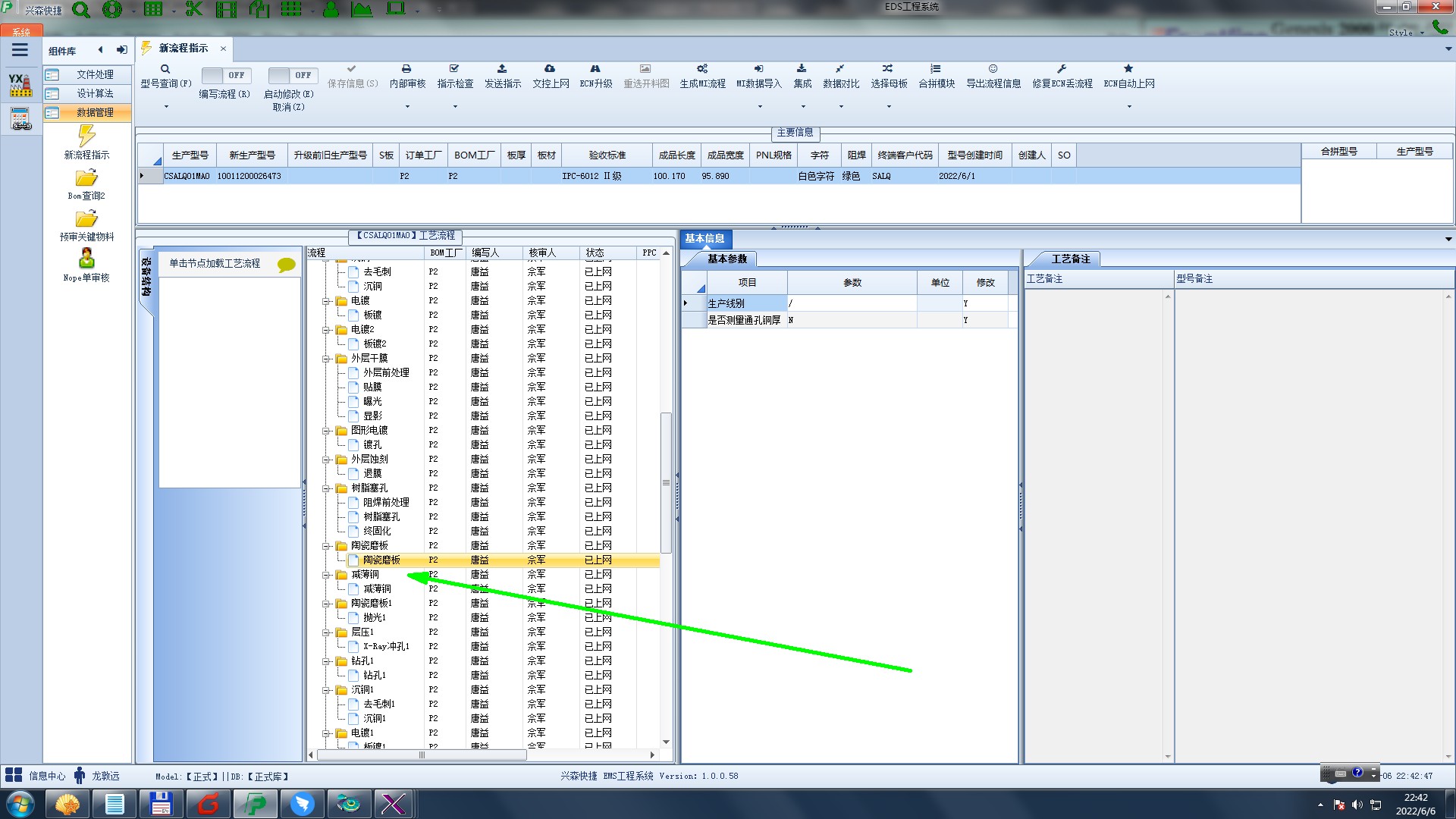Click ECN自动上网 star icon
The image size is (1456, 819).
click(1128, 69)
